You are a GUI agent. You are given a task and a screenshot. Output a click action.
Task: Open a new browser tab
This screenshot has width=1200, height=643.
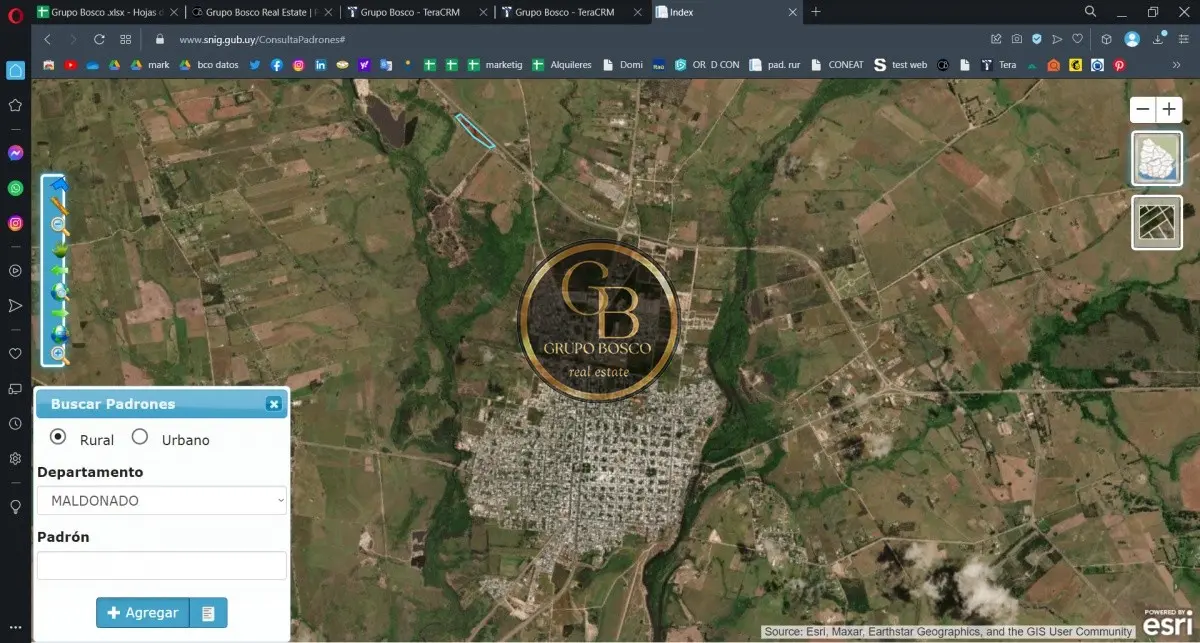(x=816, y=12)
